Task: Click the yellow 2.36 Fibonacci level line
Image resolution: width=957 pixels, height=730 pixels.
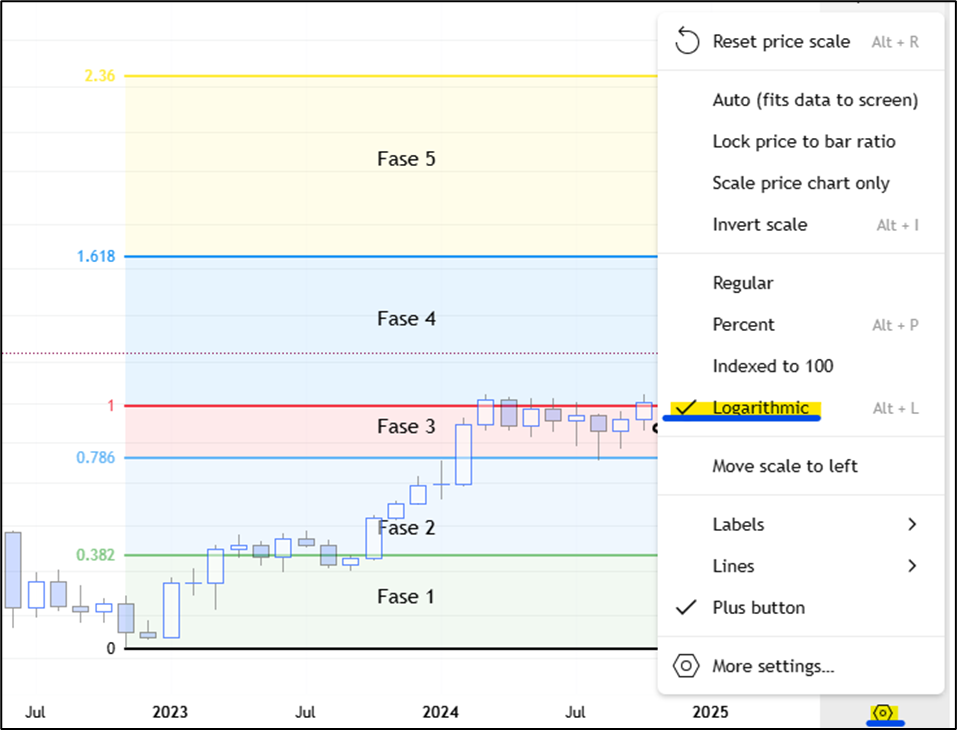Action: (x=390, y=76)
